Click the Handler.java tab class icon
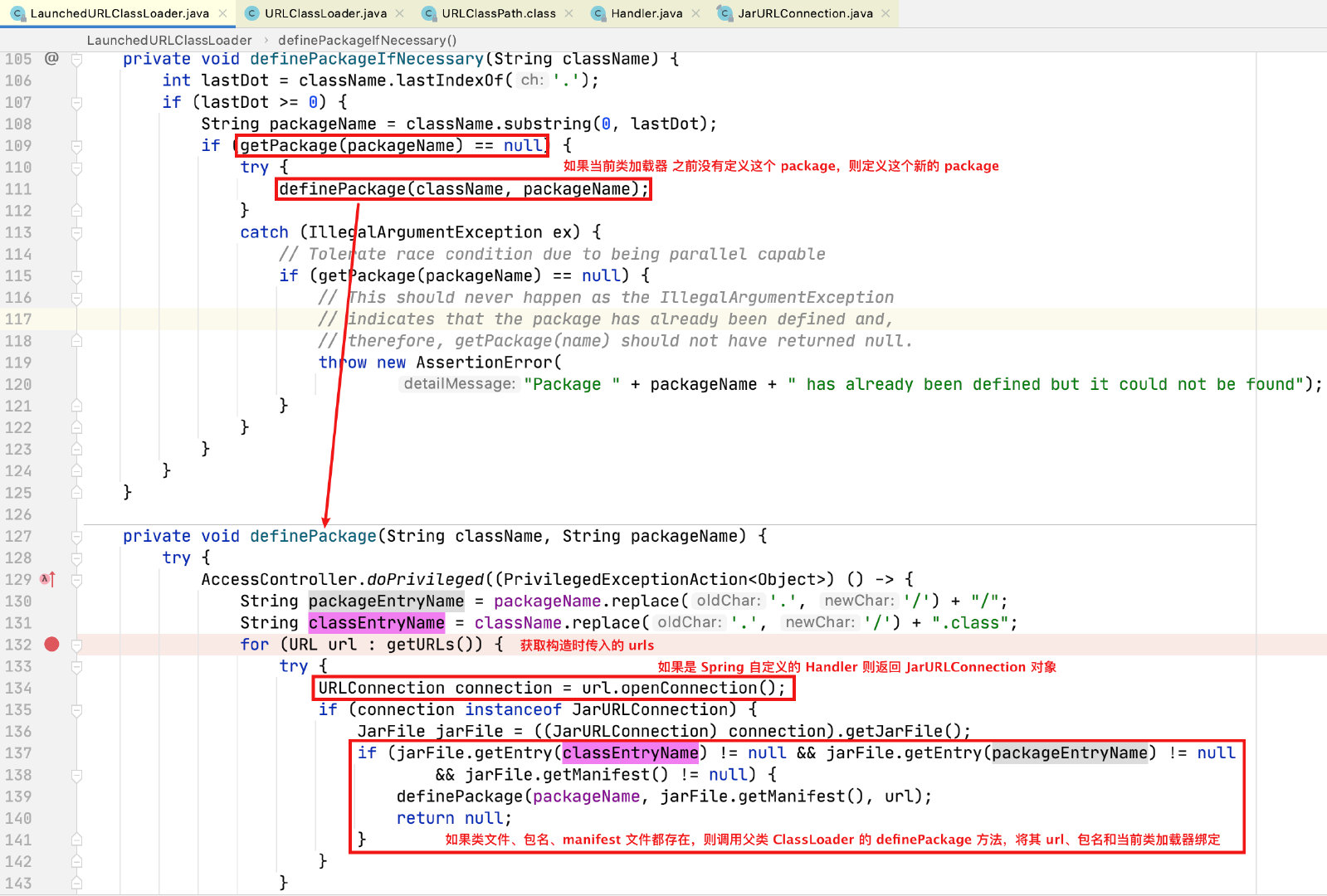The height and width of the screenshot is (896, 1327). [598, 13]
